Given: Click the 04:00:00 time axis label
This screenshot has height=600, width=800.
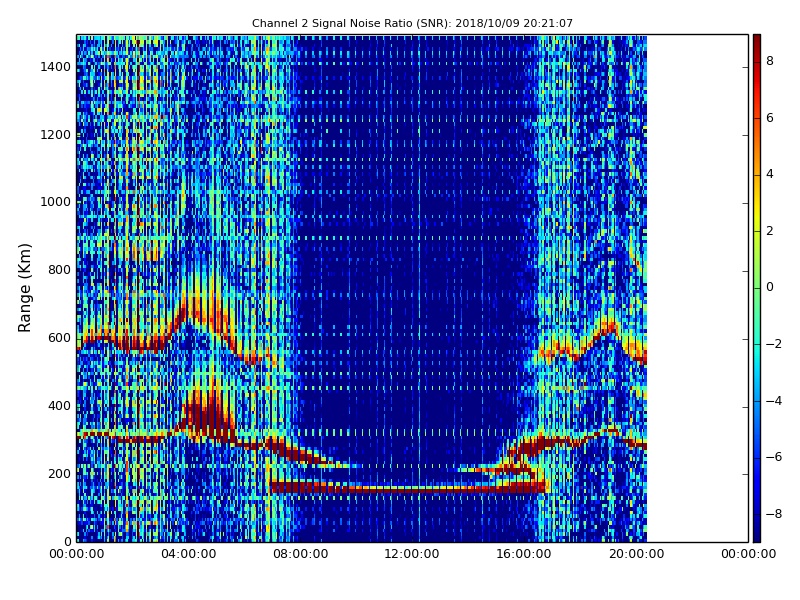Looking at the screenshot, I should tap(189, 554).
